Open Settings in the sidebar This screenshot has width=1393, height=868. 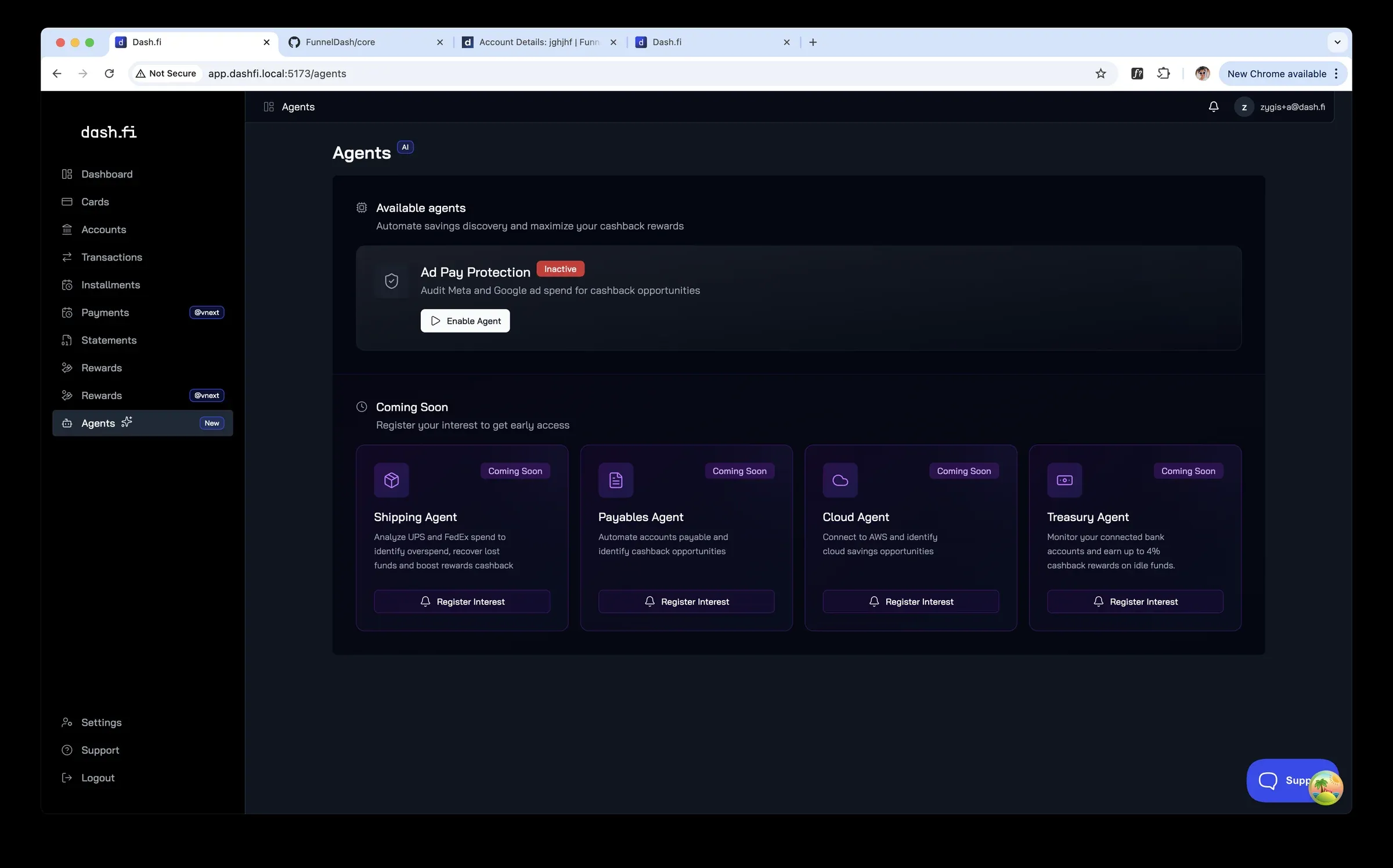point(142,722)
